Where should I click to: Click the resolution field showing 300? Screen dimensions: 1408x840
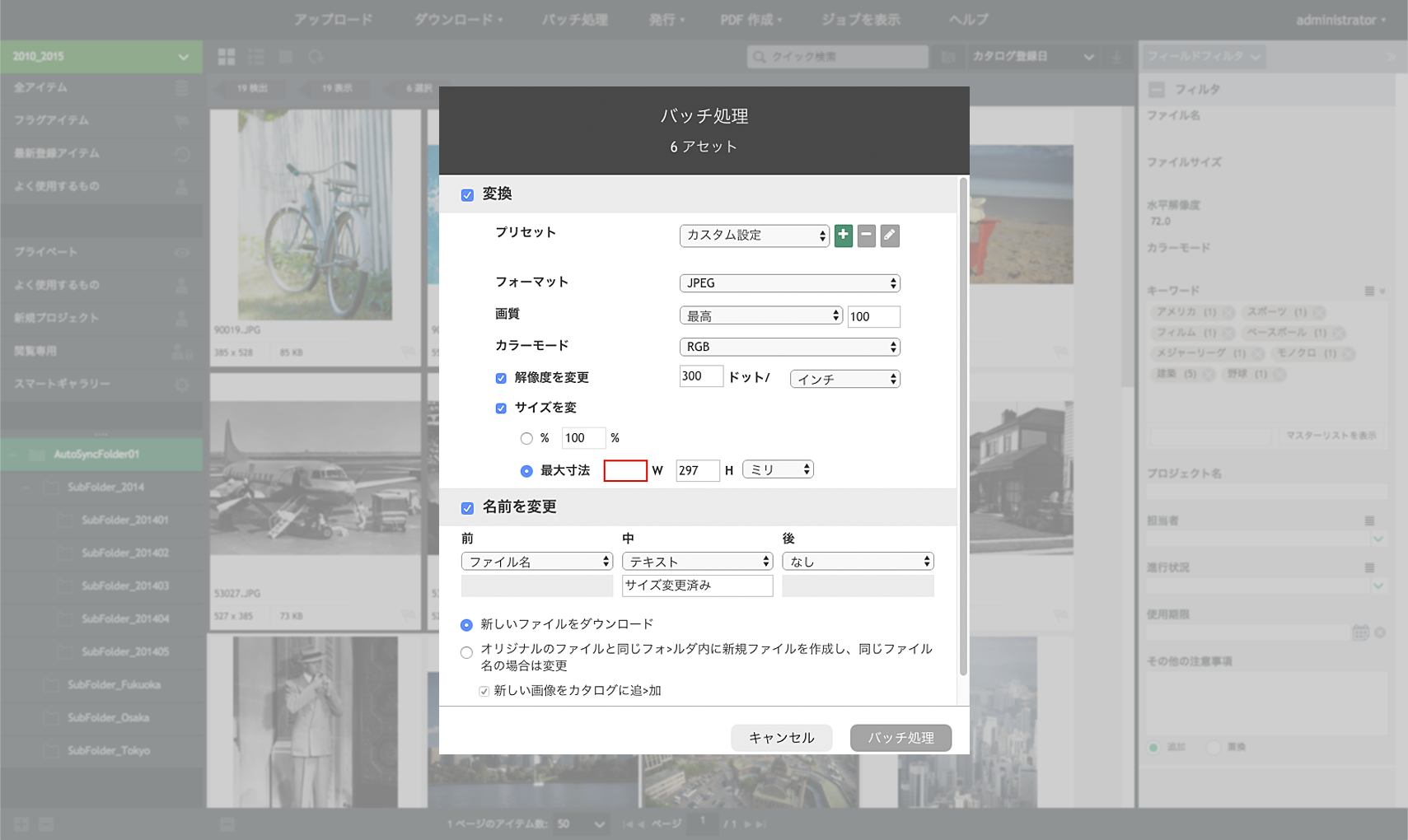[x=700, y=376]
